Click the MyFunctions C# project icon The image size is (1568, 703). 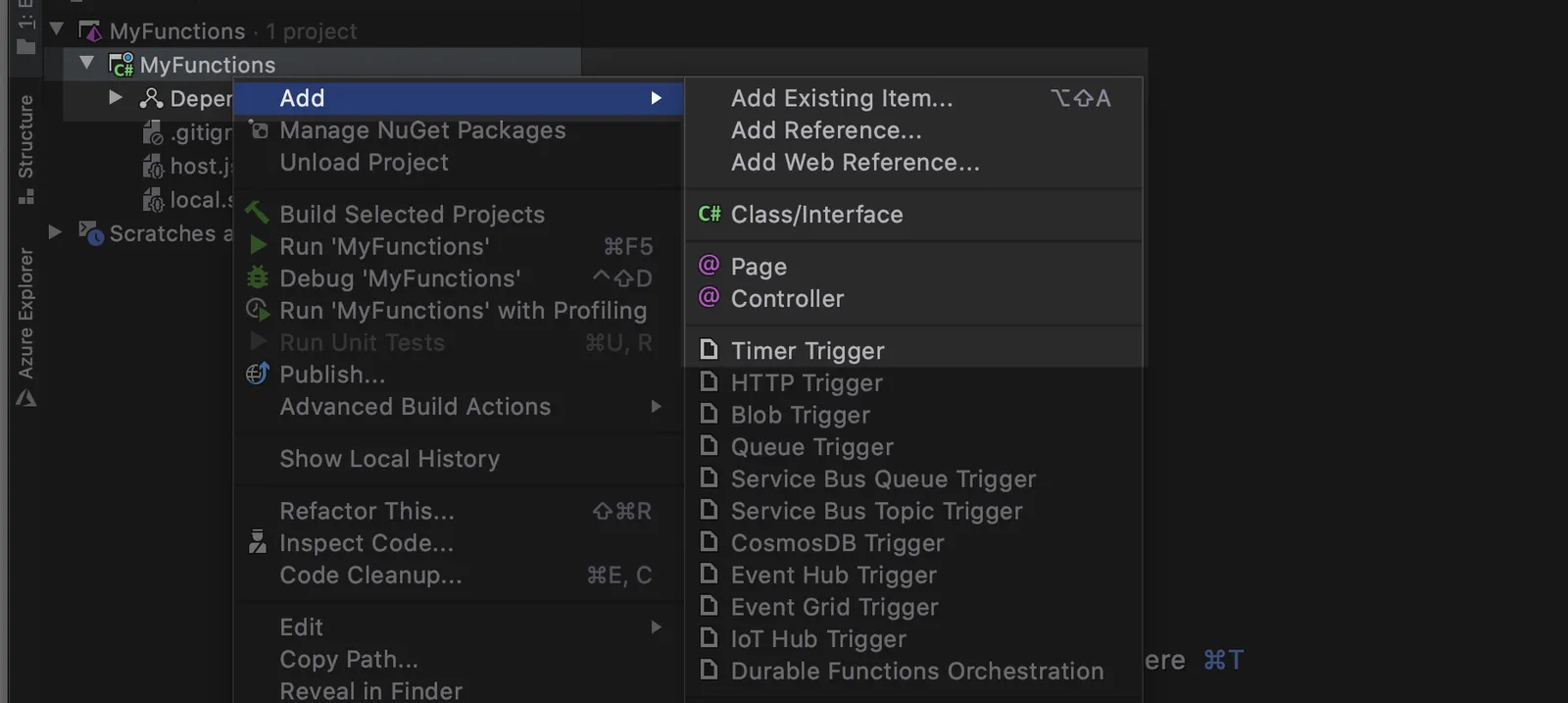click(122, 65)
